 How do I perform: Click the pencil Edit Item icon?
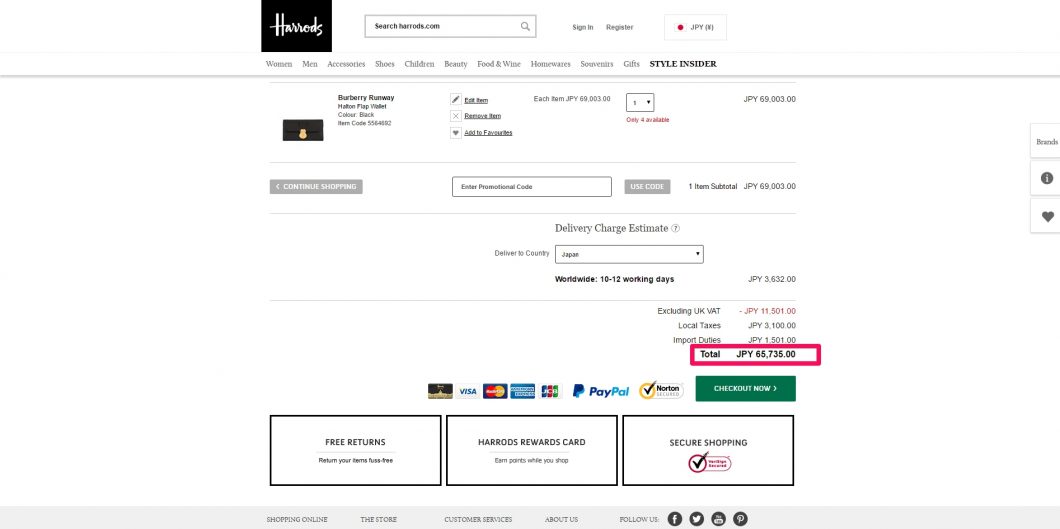[456, 99]
